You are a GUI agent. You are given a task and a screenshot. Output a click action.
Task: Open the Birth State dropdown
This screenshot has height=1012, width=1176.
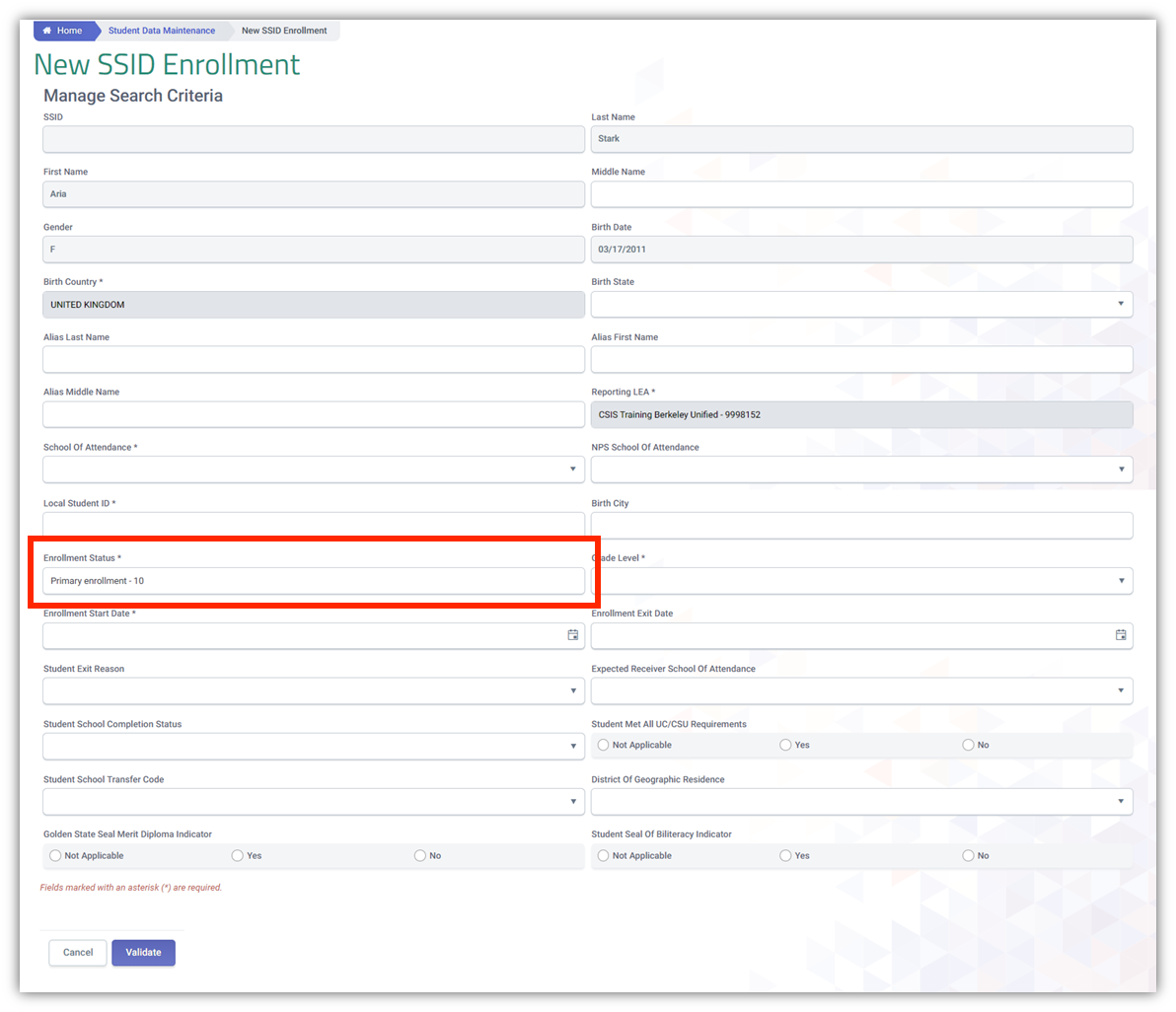coord(1121,304)
